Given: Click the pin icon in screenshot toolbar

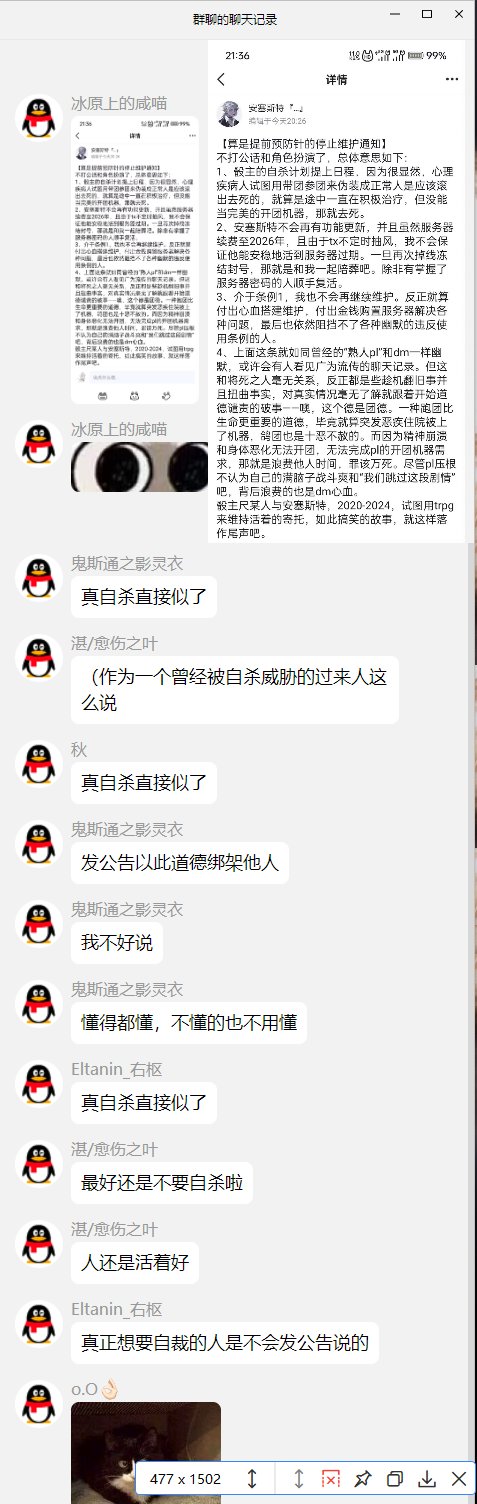Looking at the screenshot, I should (363, 1478).
